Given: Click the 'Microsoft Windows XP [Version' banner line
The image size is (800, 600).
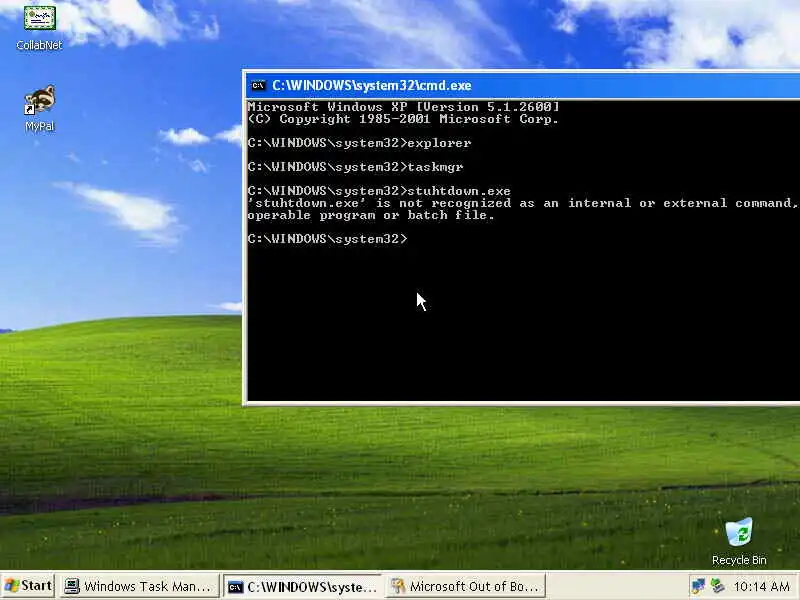Looking at the screenshot, I should click(403, 107).
